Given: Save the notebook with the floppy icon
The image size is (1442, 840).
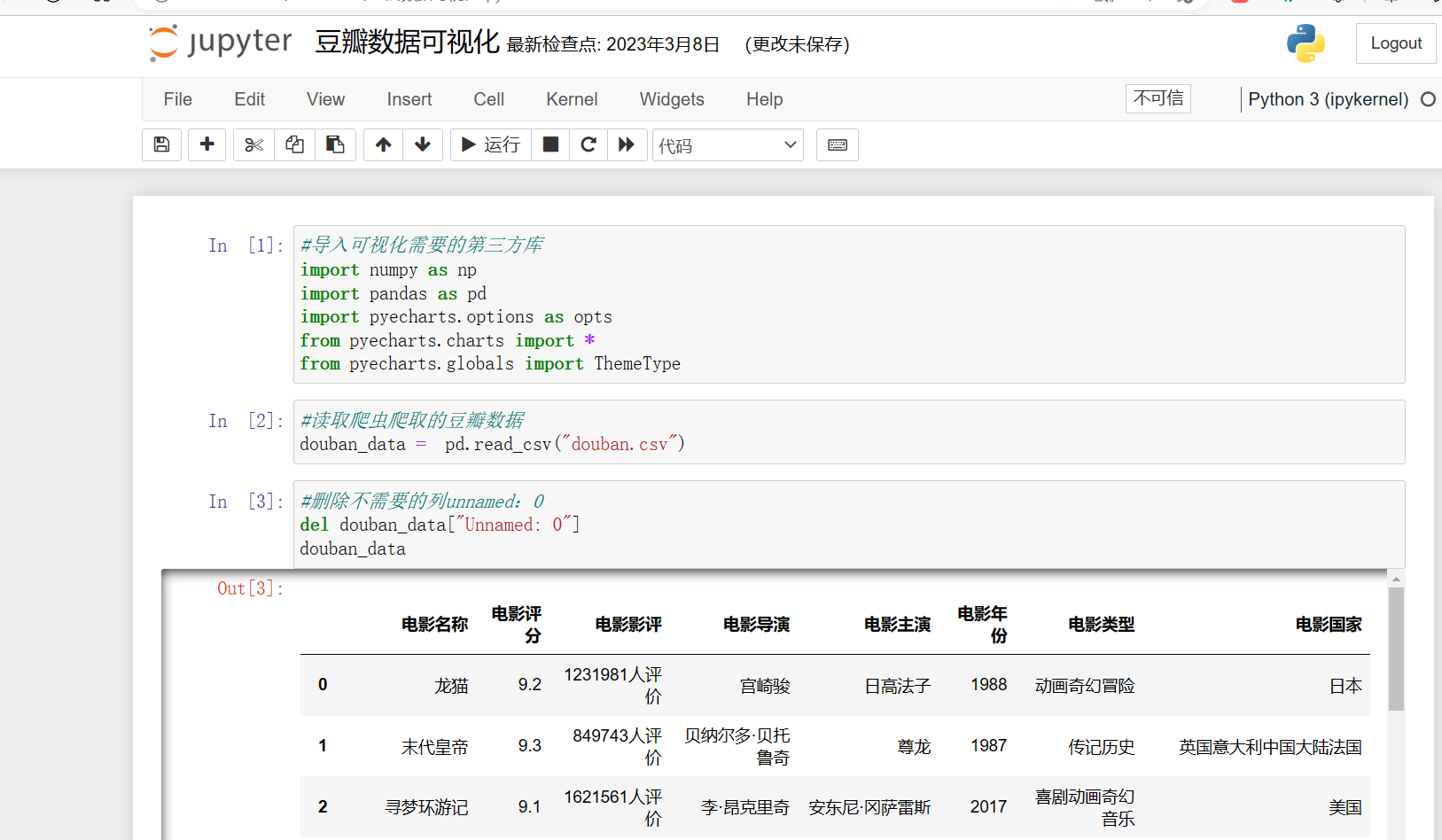Looking at the screenshot, I should point(161,144).
